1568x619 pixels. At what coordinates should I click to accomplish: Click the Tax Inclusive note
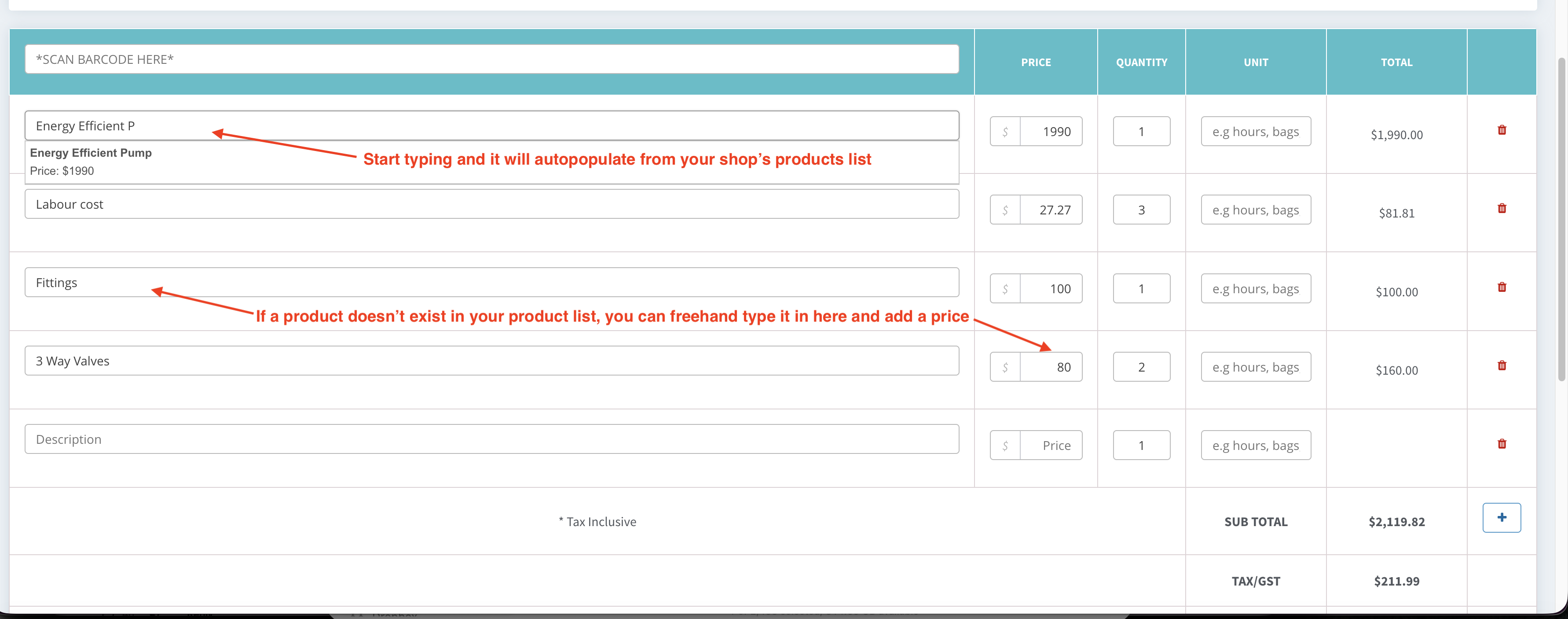[597, 522]
